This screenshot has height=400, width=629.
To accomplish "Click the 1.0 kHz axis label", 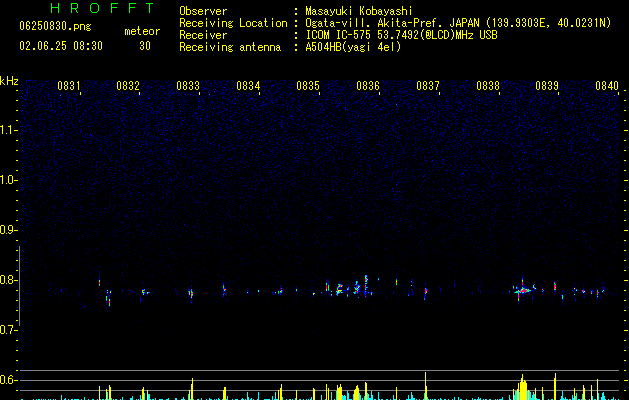I will pyautogui.click(x=9, y=180).
